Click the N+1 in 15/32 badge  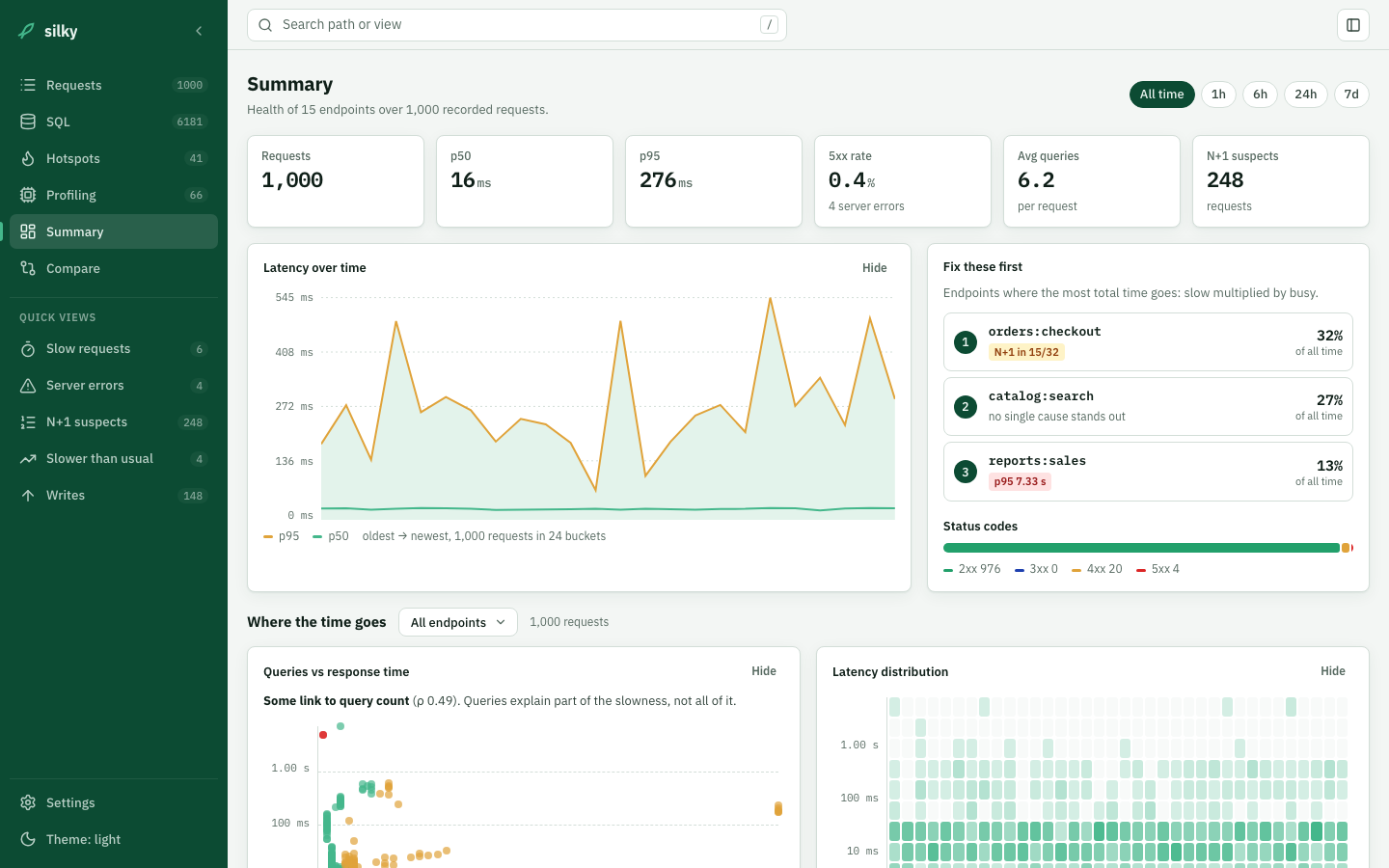(1026, 352)
